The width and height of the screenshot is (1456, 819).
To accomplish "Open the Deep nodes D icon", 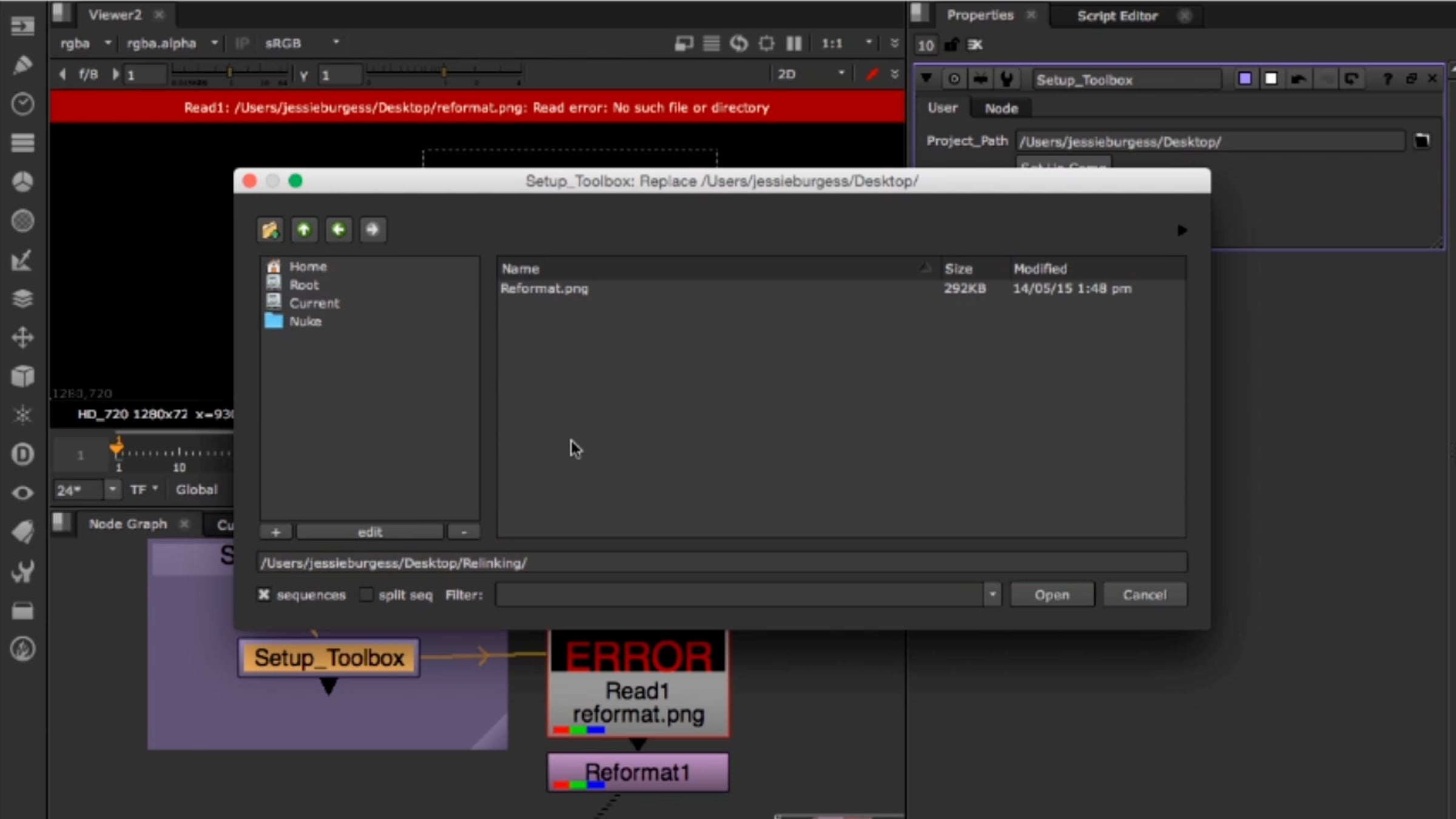I will tap(22, 454).
